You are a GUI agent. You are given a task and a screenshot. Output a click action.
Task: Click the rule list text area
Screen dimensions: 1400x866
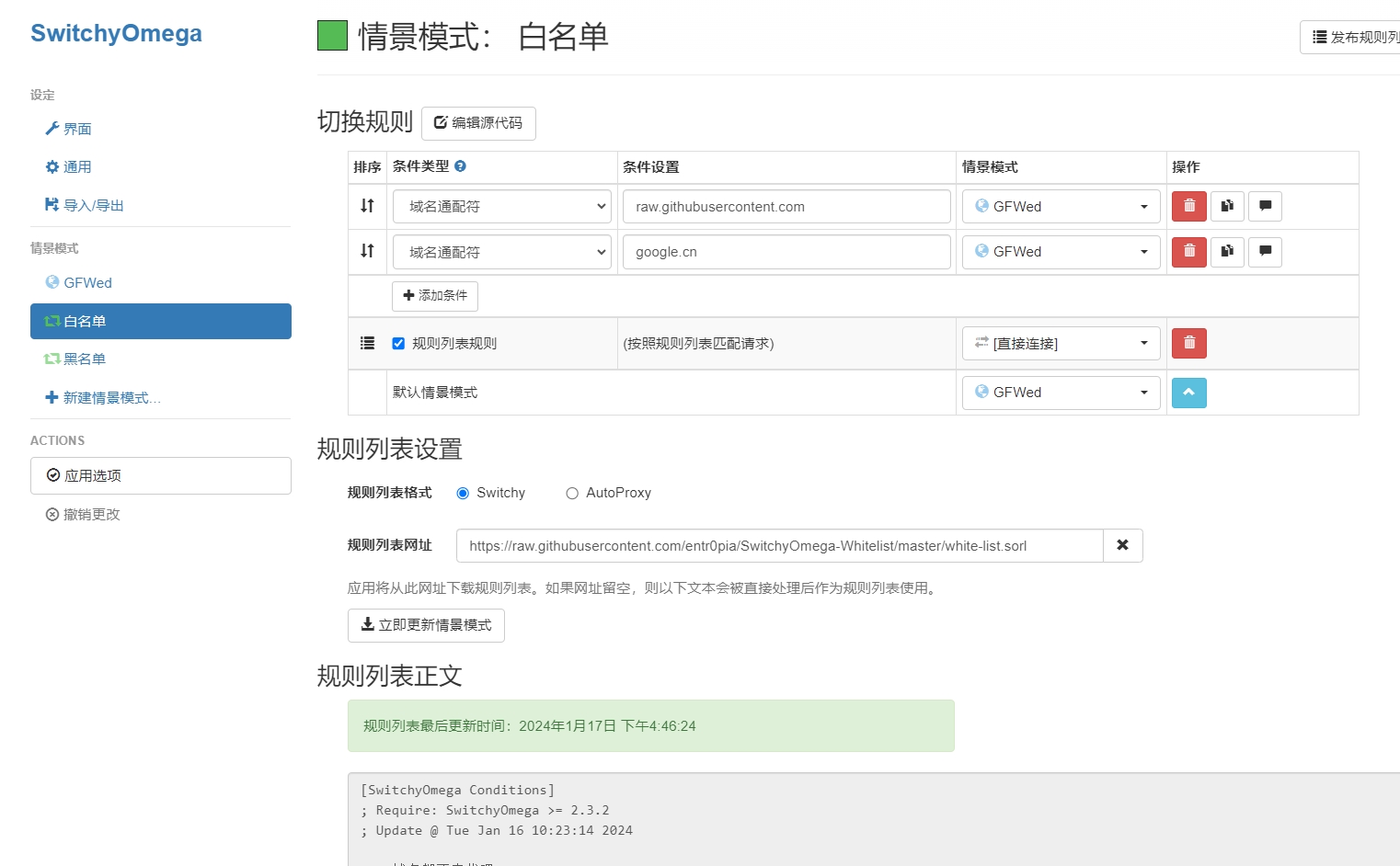tap(874, 819)
